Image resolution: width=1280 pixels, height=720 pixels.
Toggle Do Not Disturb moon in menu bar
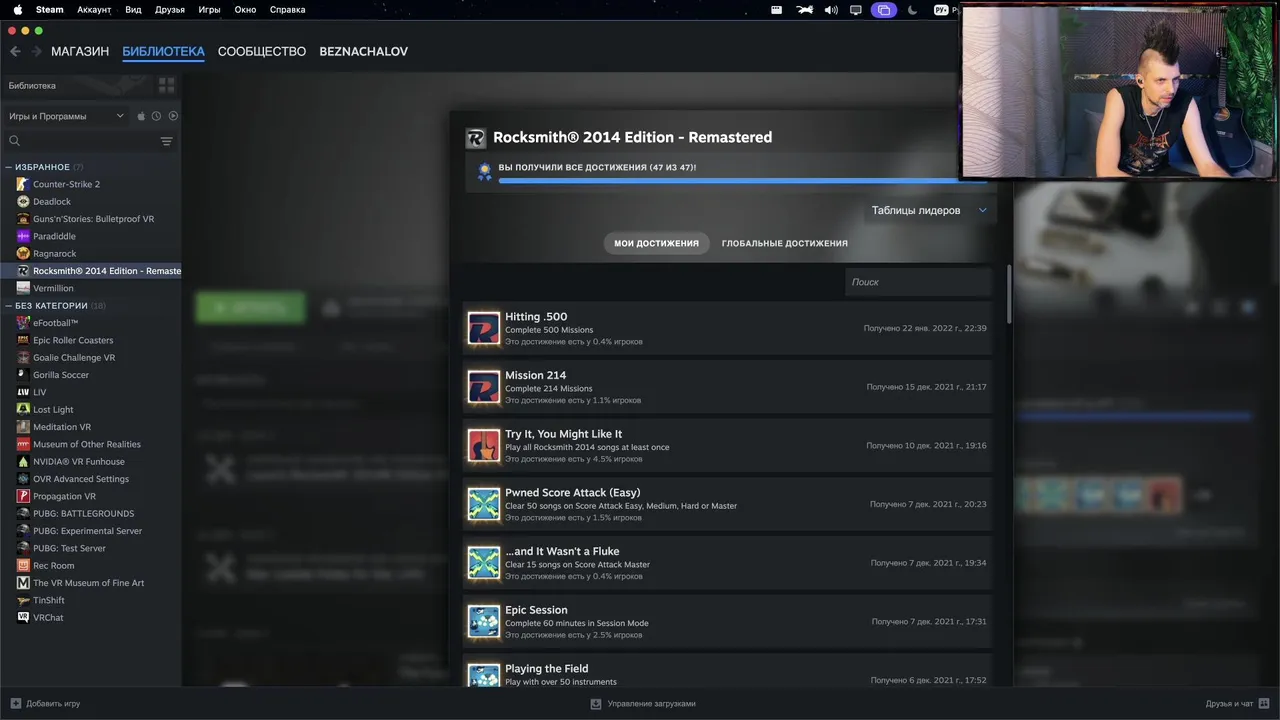pyautogui.click(x=912, y=10)
